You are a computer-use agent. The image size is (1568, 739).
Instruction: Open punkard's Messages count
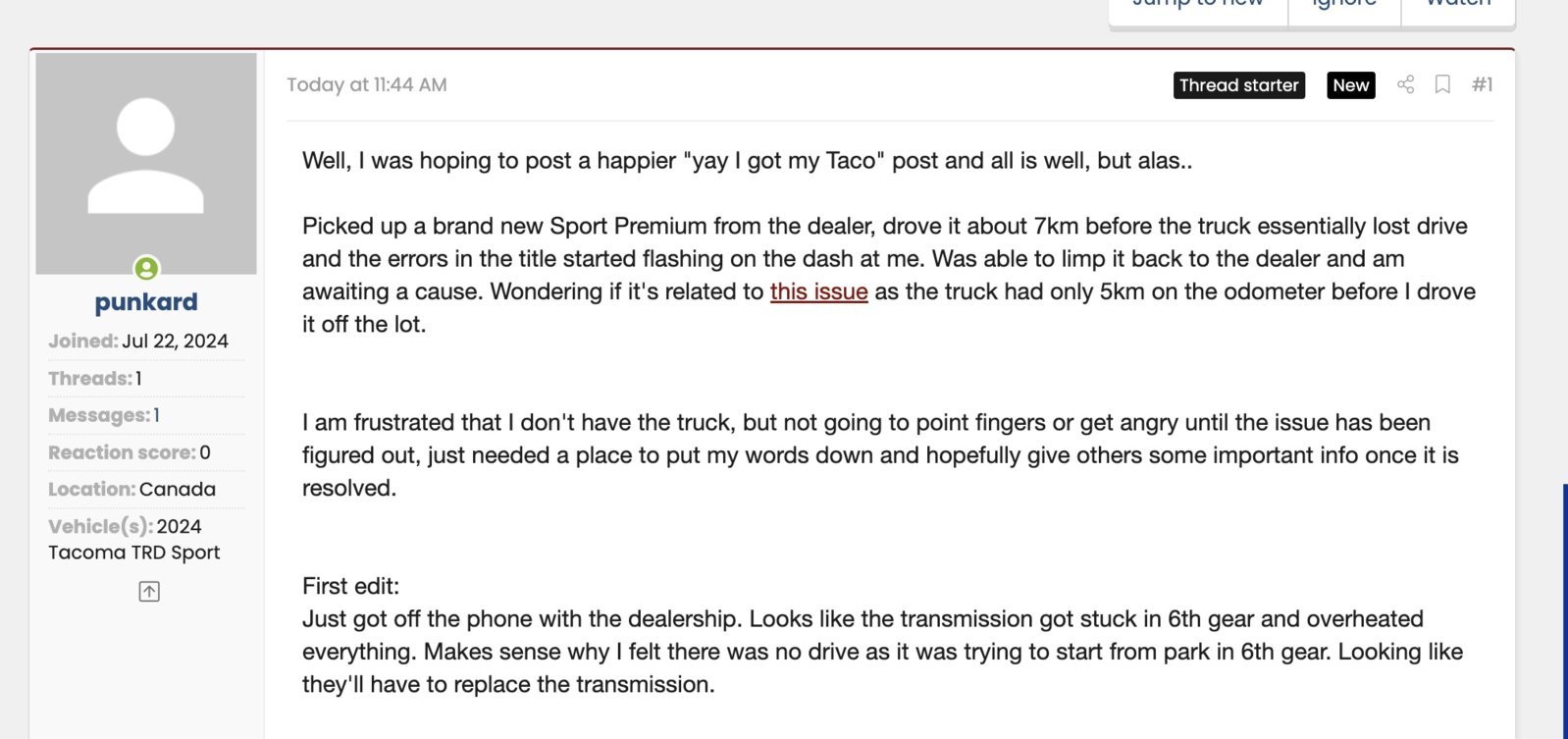pos(156,415)
